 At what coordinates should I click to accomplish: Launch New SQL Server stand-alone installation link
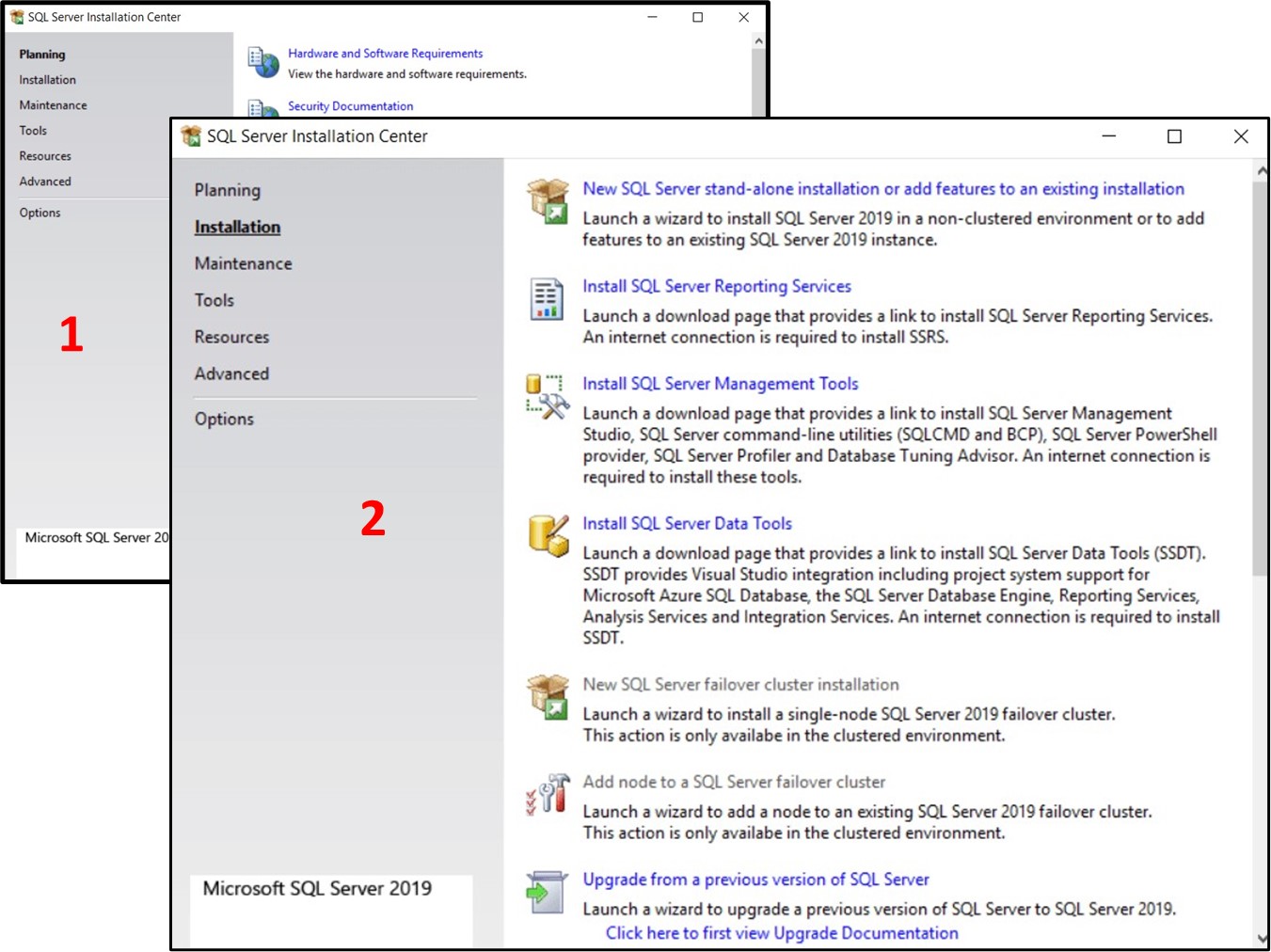(x=883, y=188)
